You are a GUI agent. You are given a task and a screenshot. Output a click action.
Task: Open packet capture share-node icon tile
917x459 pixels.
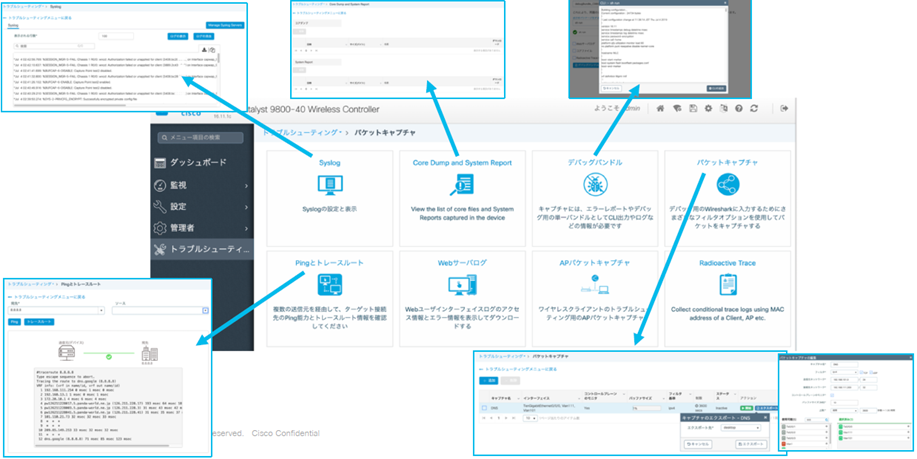tap(728, 184)
